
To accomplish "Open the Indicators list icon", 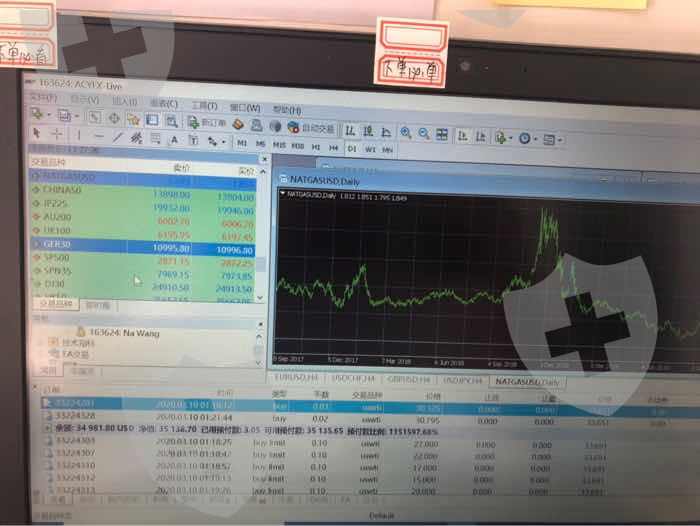I will [x=501, y=138].
